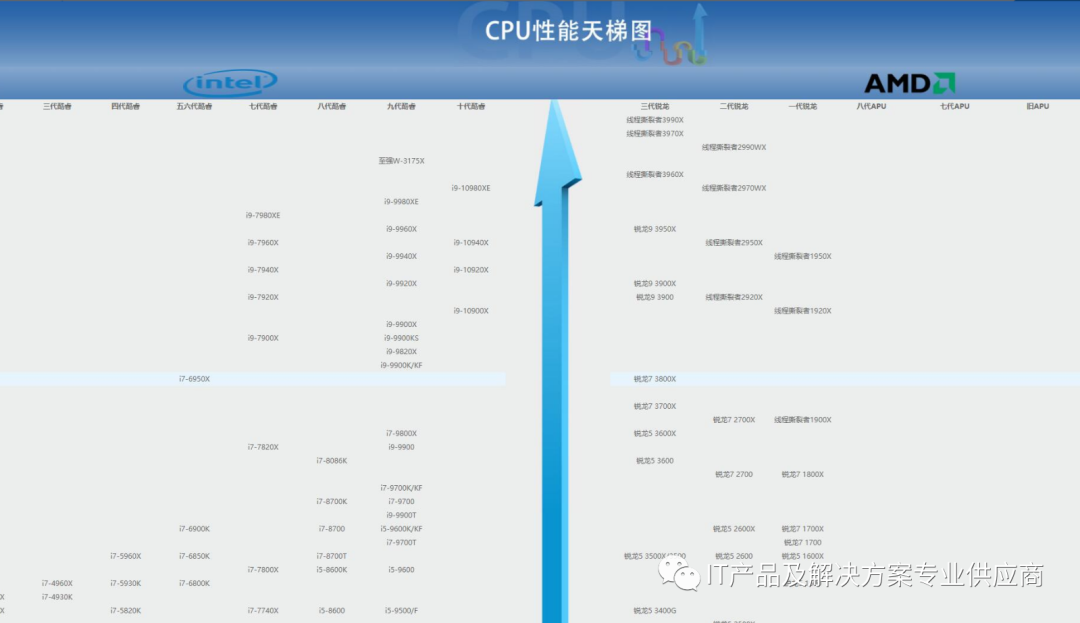Click the 线程撕裂者2920X entry

[x=734, y=297]
